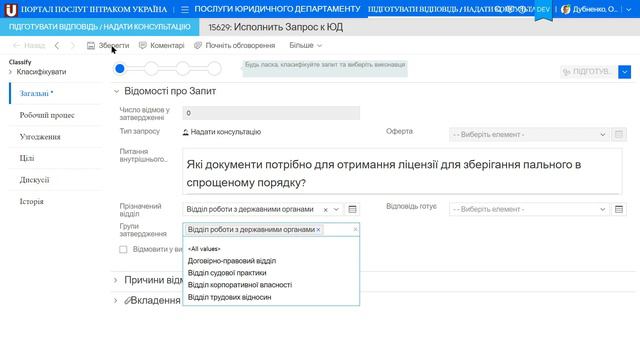Click the ПІДГОТУВ... action button

coord(588,72)
